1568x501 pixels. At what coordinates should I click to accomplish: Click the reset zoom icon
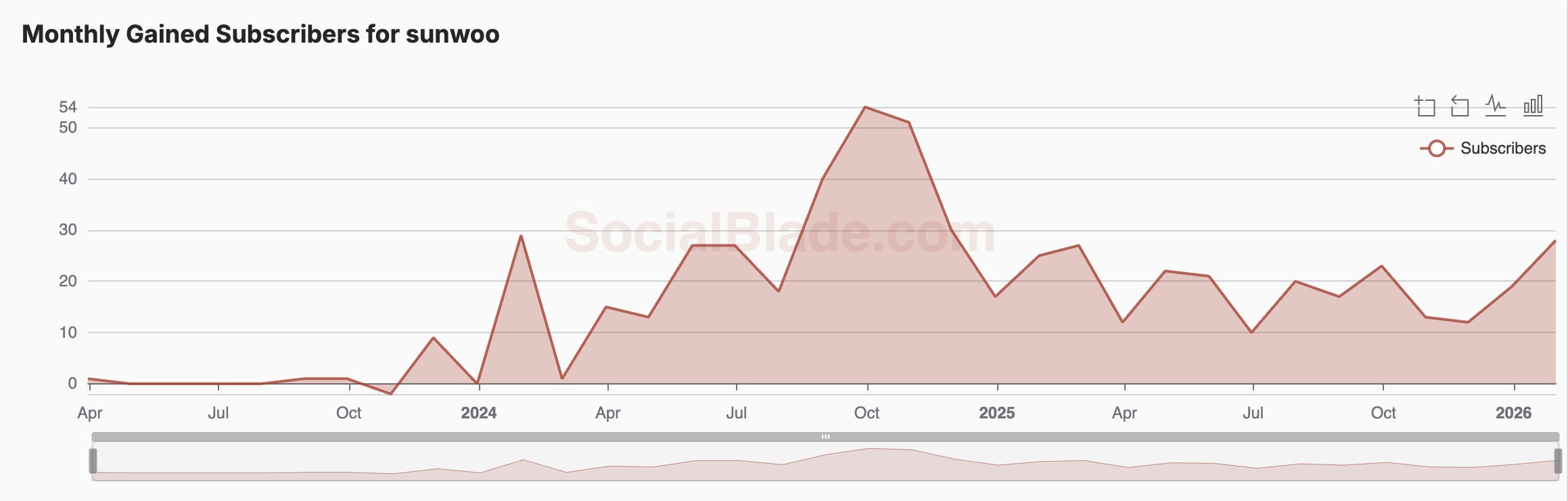[x=1460, y=106]
